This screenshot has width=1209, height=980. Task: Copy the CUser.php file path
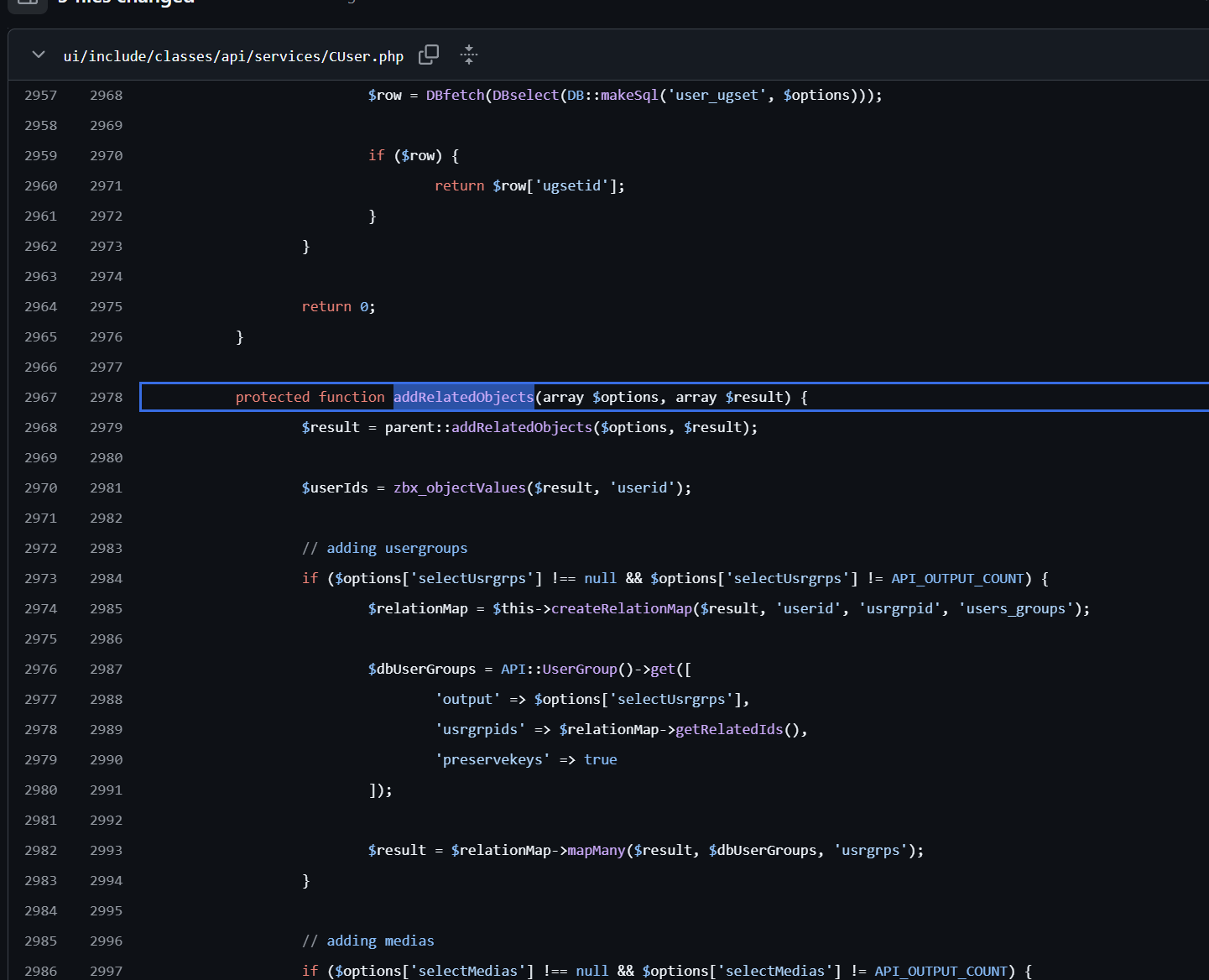[x=429, y=55]
